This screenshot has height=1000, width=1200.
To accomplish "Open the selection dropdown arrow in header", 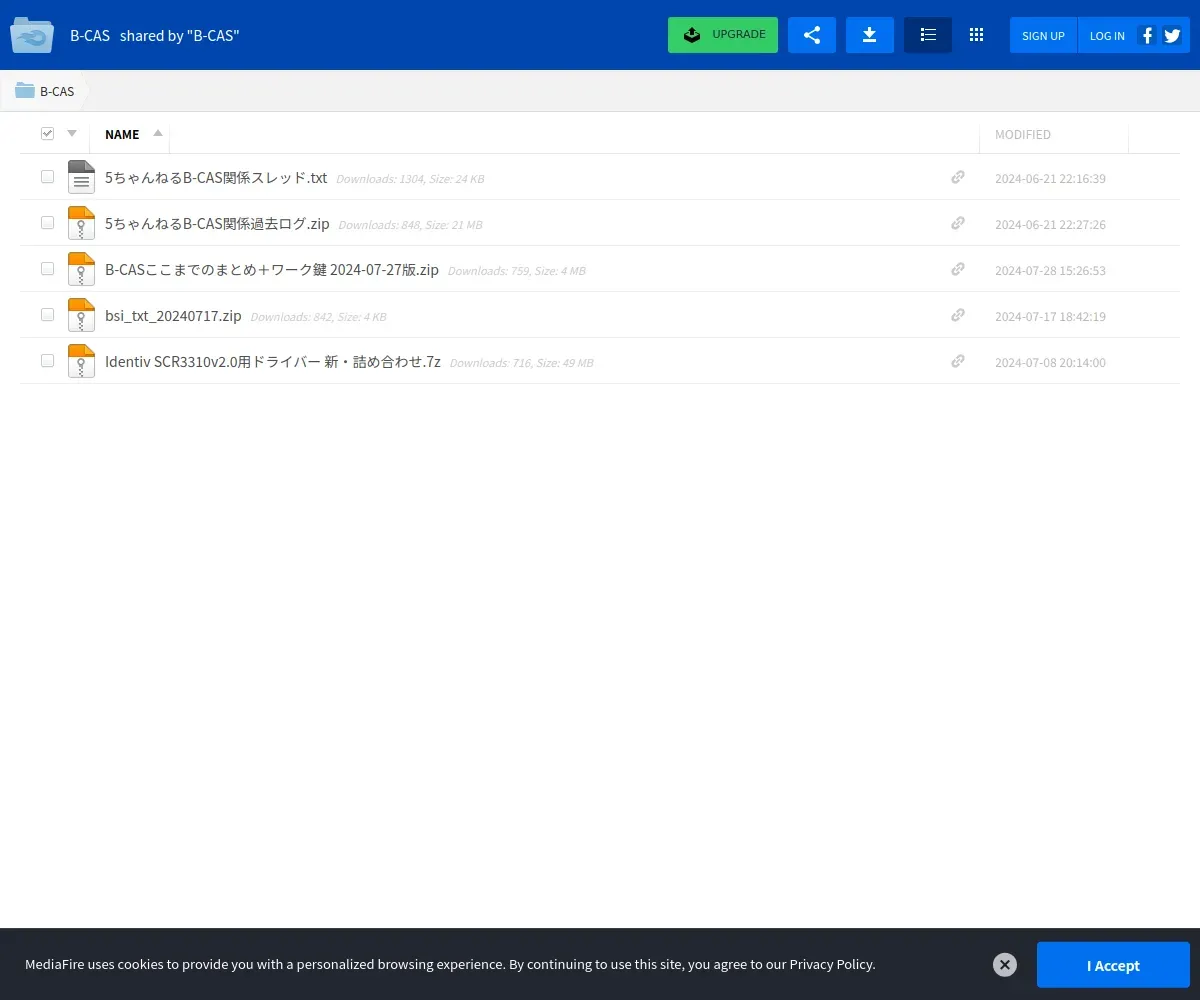I will 72,133.
